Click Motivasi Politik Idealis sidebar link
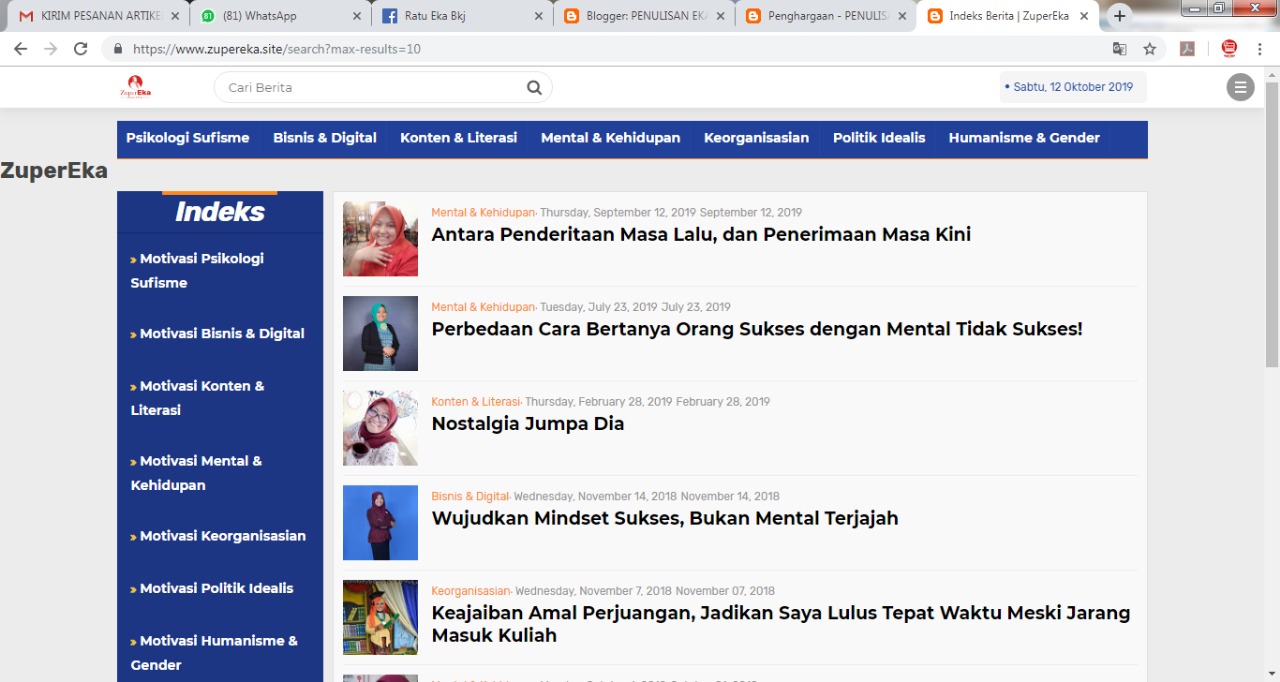This screenshot has width=1280, height=682. [x=212, y=588]
